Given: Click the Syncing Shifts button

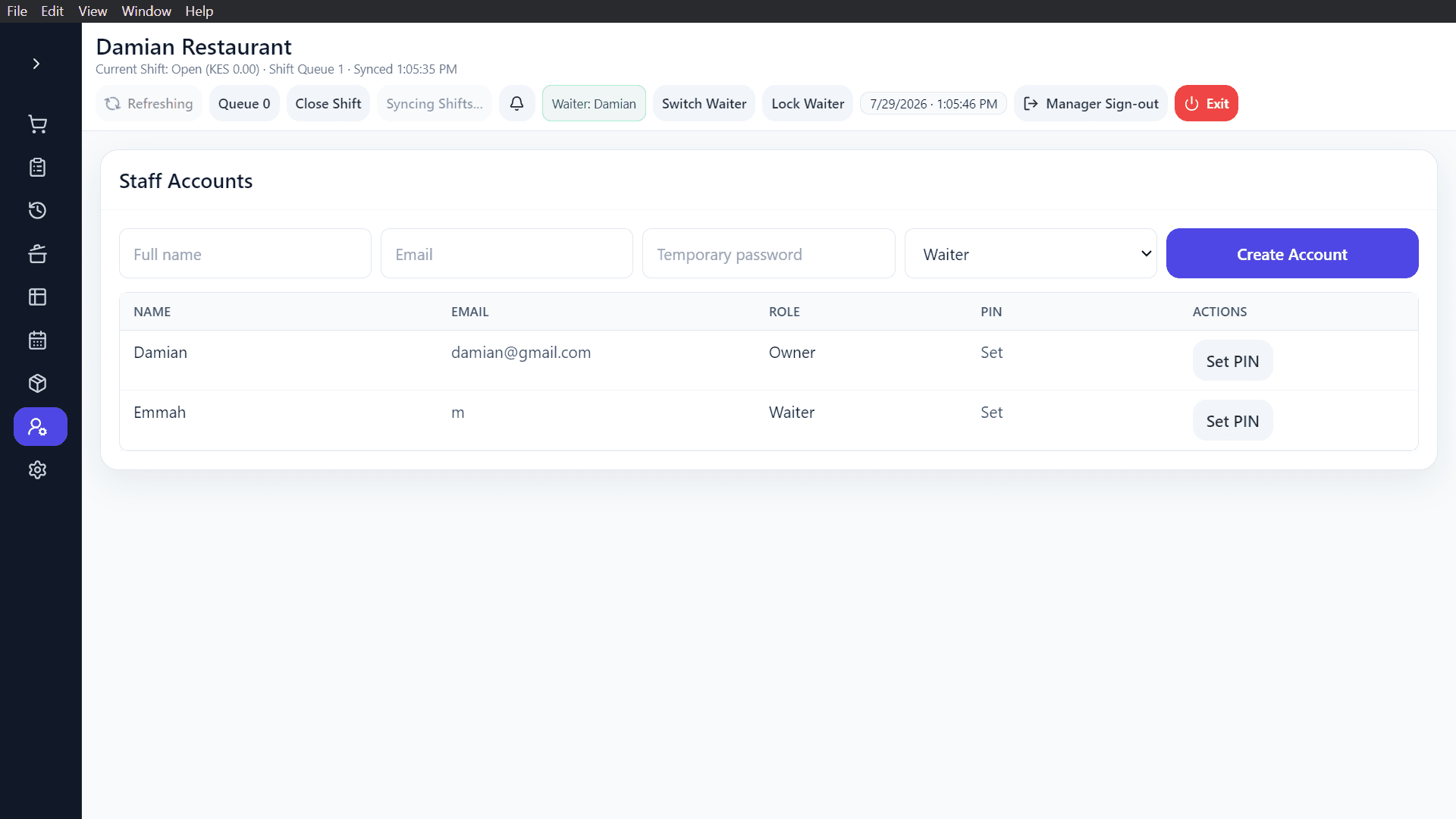Looking at the screenshot, I should (x=435, y=103).
